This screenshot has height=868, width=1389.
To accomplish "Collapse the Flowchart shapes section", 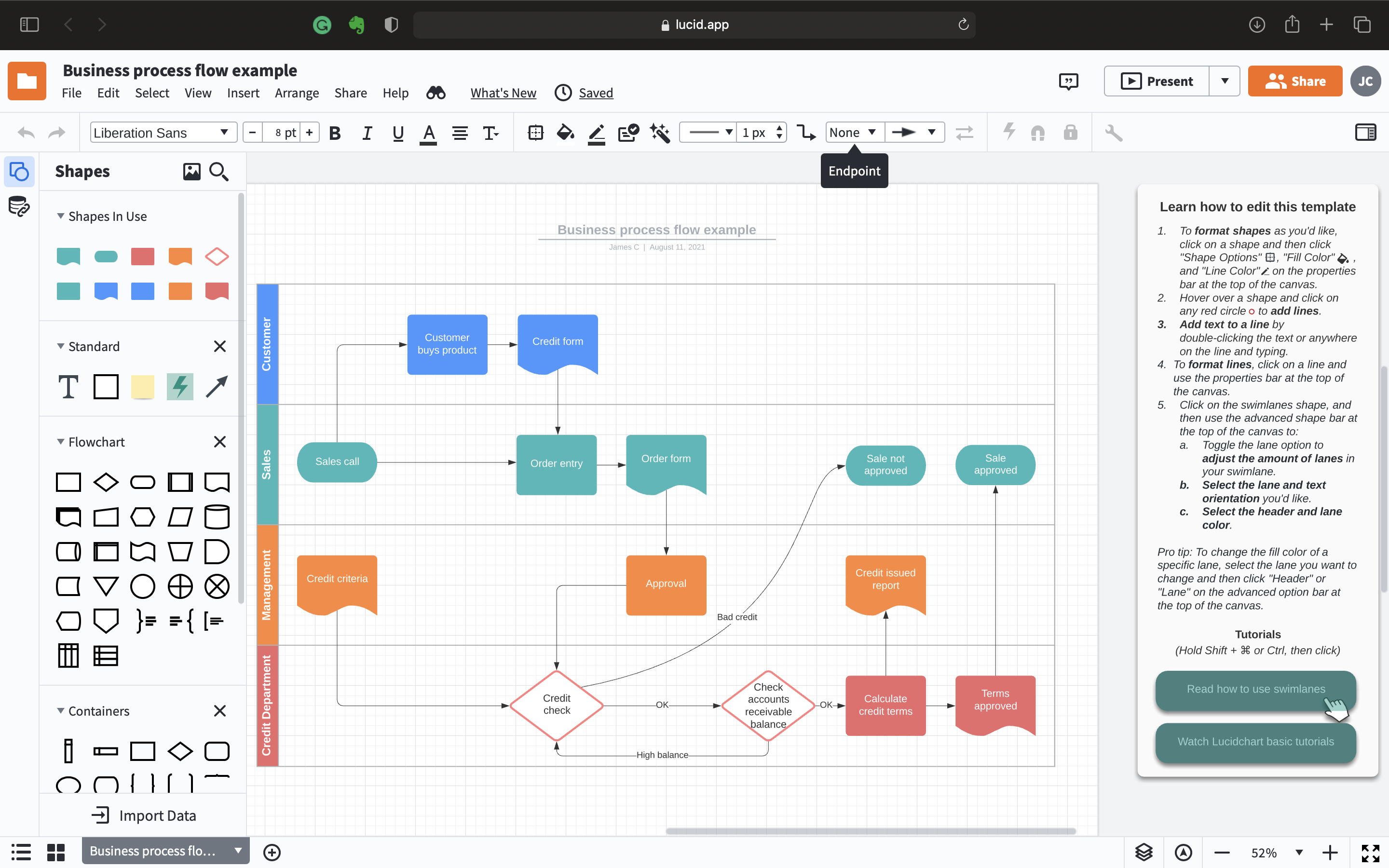I will pos(61,441).
